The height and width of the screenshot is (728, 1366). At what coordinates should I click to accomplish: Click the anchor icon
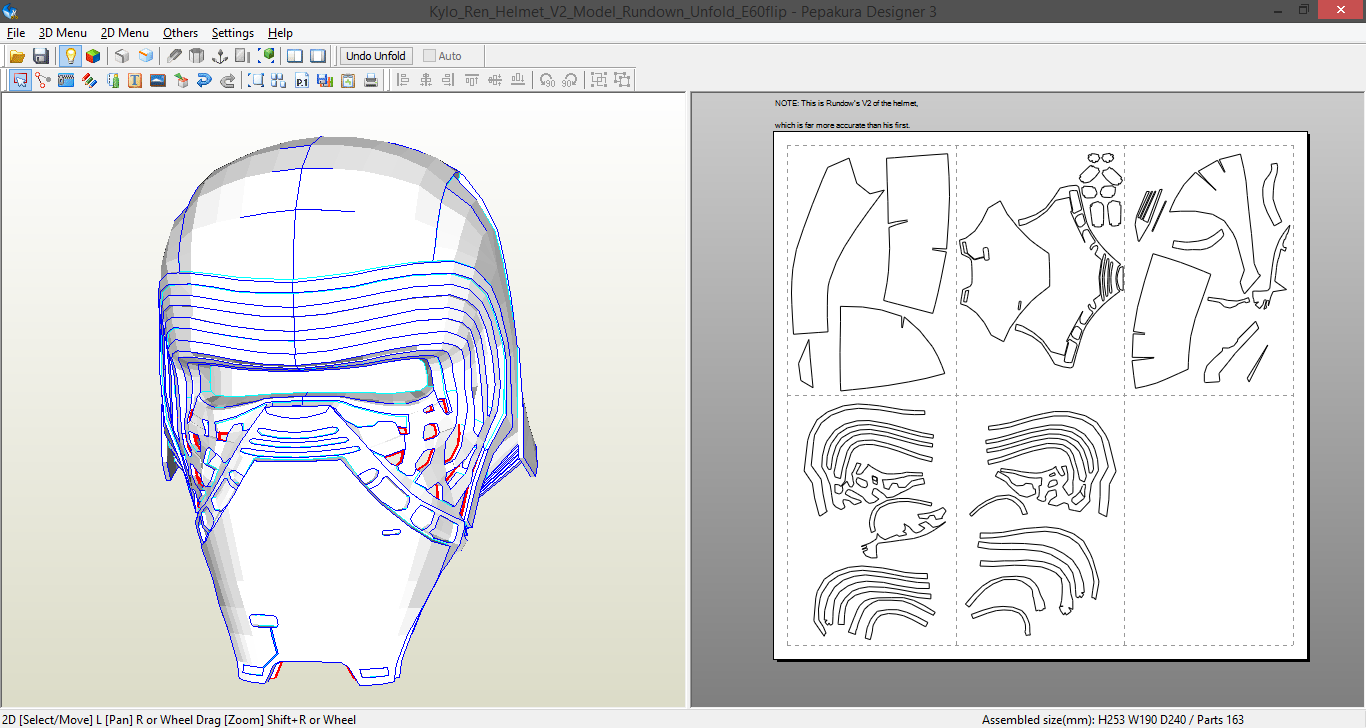pos(220,56)
